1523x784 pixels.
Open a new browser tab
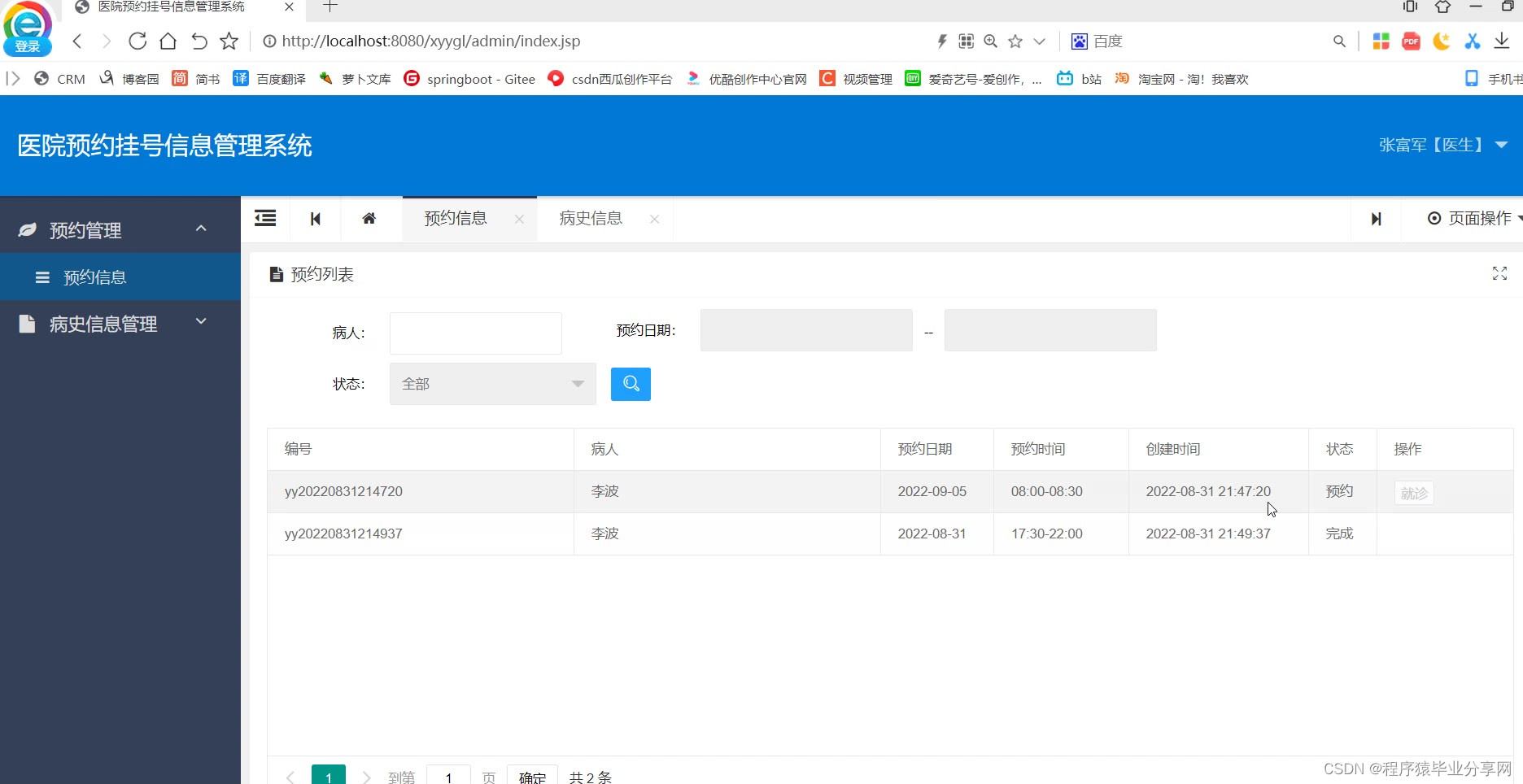tap(329, 7)
